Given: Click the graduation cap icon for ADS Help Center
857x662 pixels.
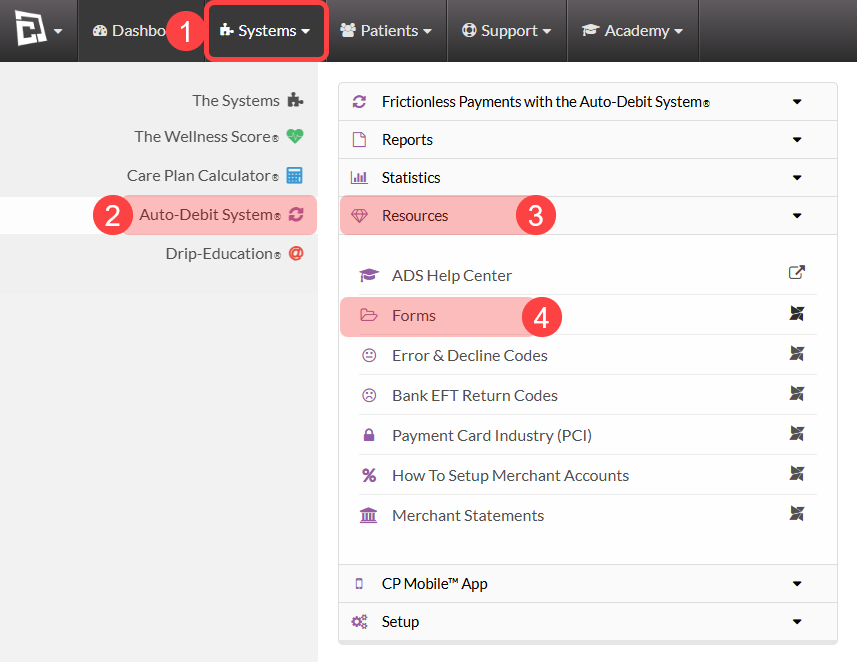Looking at the screenshot, I should (x=369, y=275).
